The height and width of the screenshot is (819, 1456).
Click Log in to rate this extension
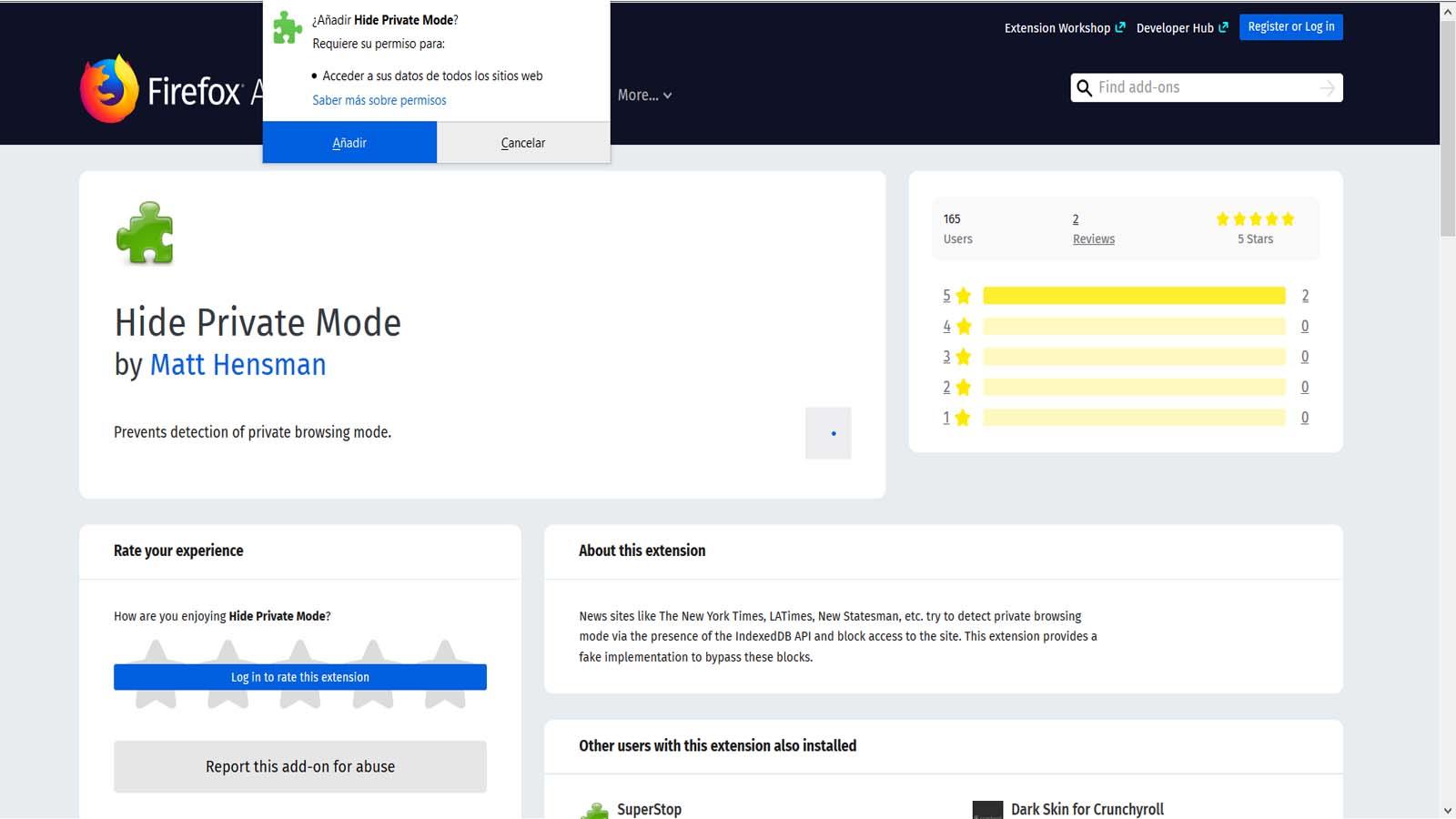coord(300,677)
